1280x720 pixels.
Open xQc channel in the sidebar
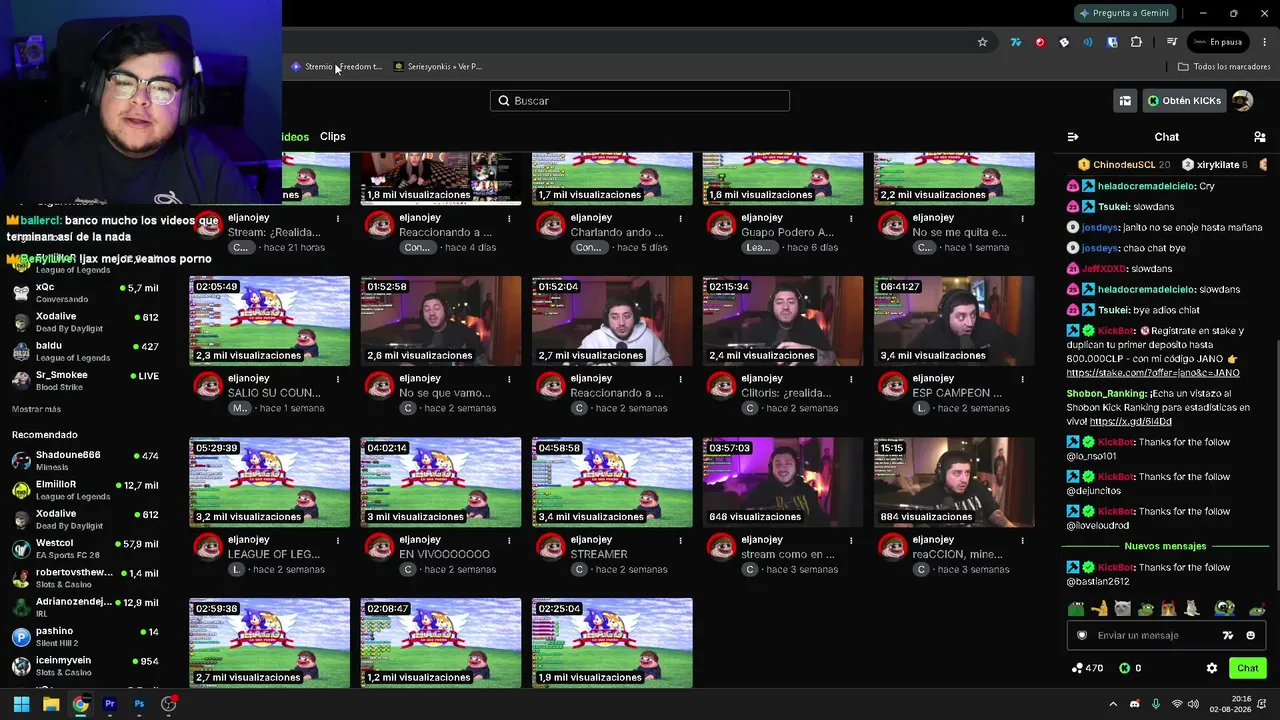click(x=85, y=293)
